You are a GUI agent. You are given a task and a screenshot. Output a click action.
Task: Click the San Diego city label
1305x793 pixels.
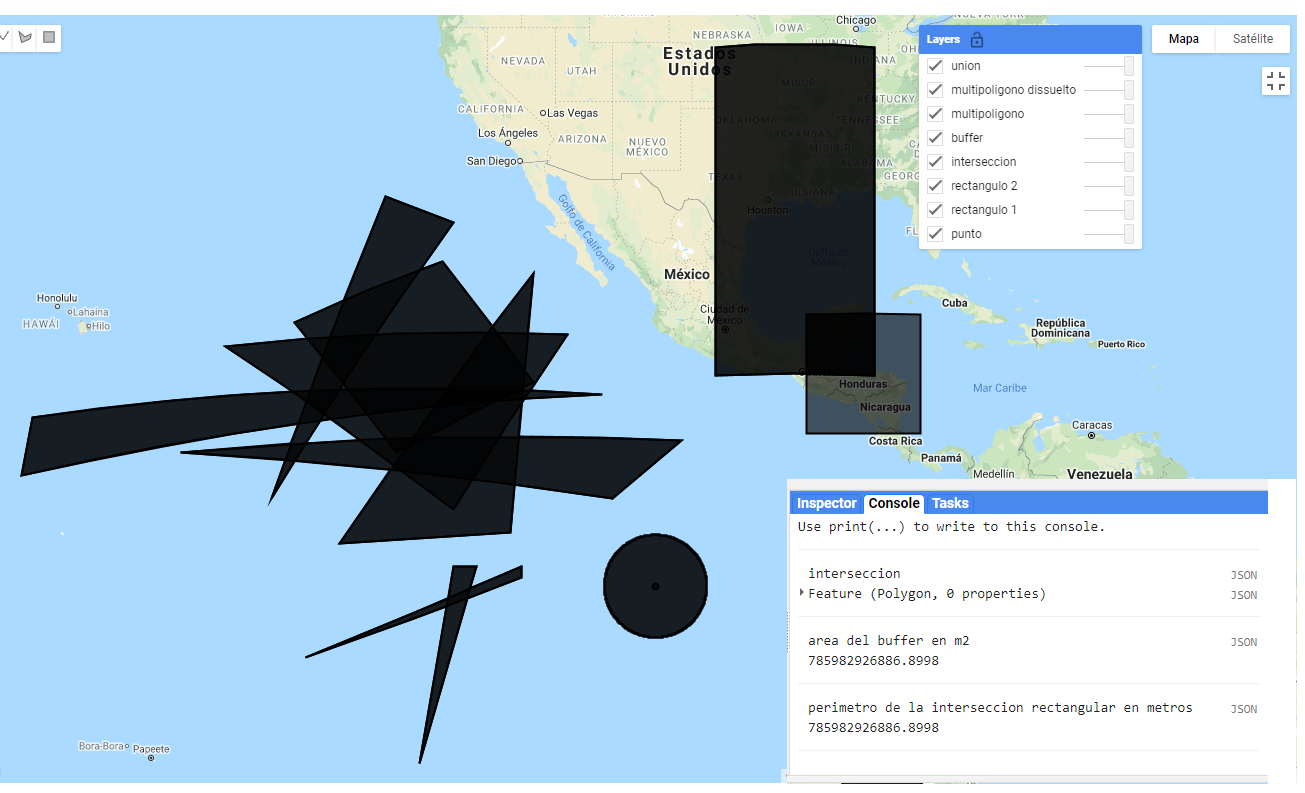[493, 161]
